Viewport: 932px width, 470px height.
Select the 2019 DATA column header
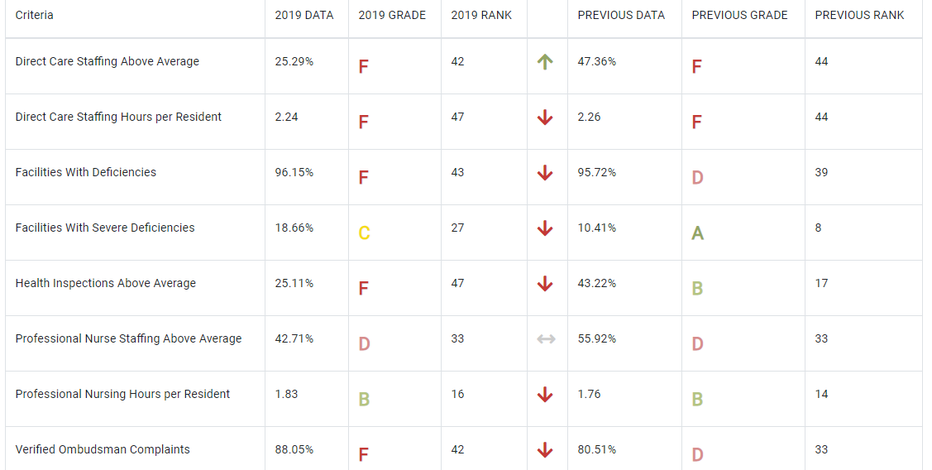click(304, 15)
